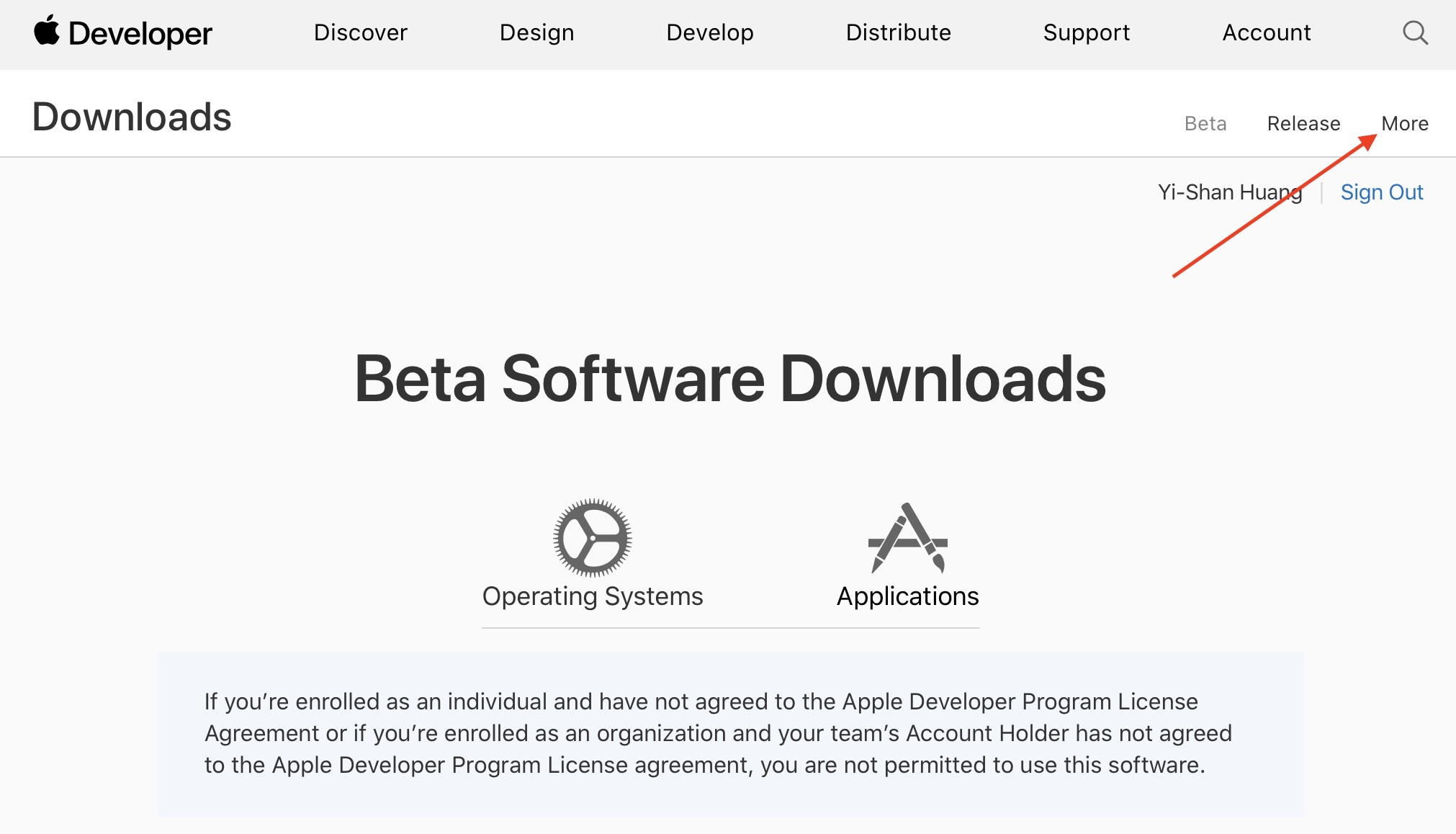
Task: Click the Developer home link text
Action: (x=140, y=33)
